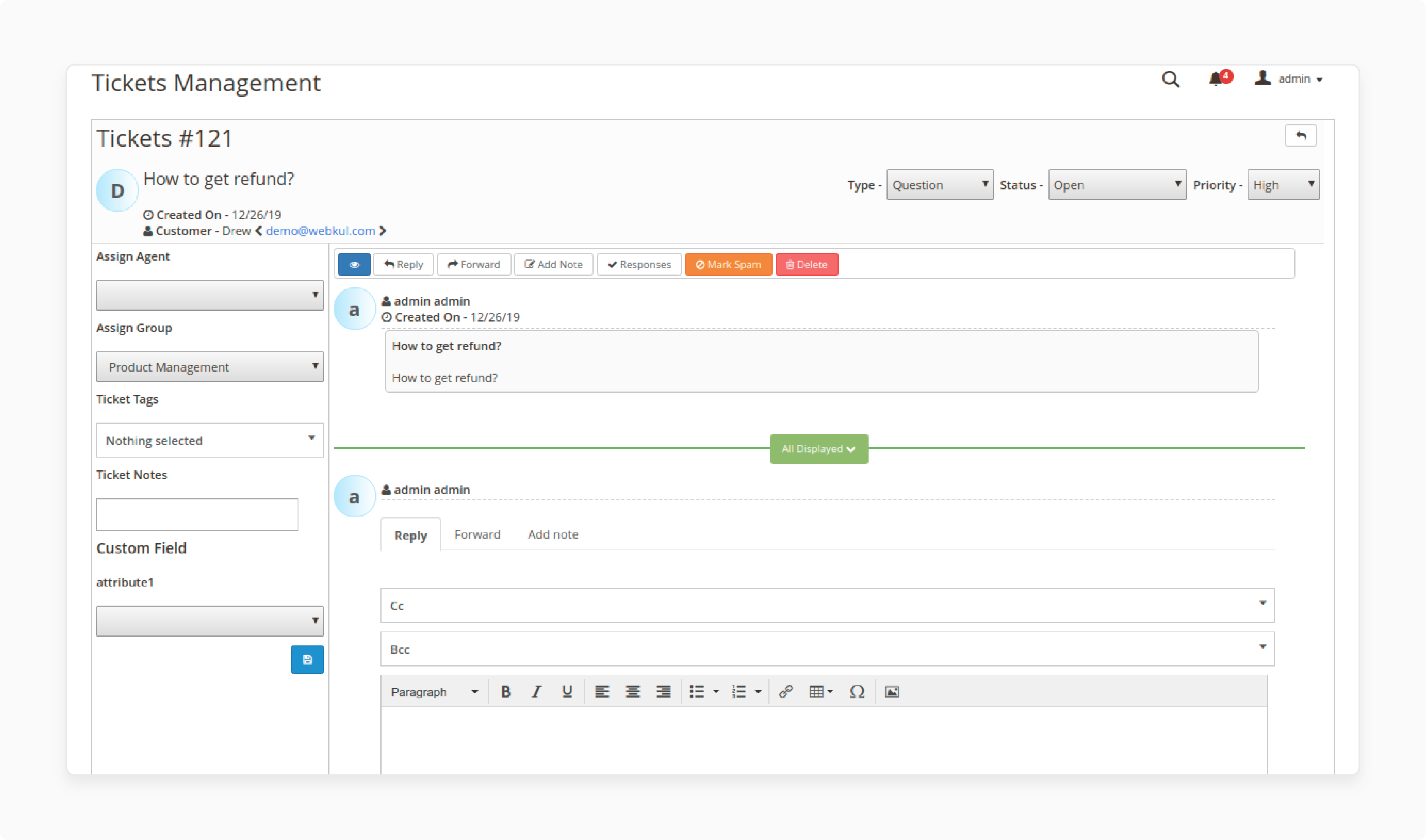
Task: Click the back arrow button on ticket header
Action: pos(1300,136)
